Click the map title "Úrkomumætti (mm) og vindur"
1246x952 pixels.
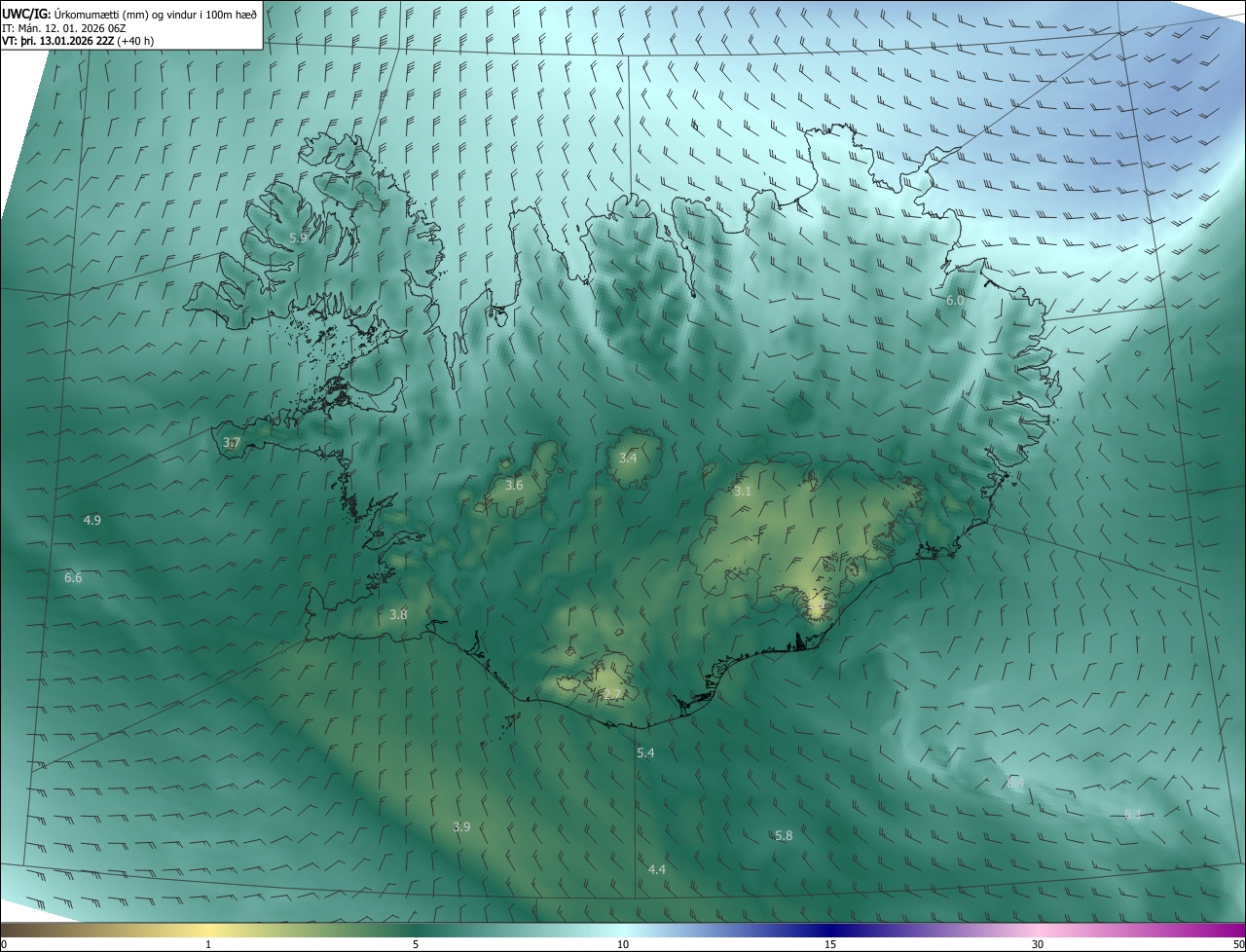pos(114,15)
